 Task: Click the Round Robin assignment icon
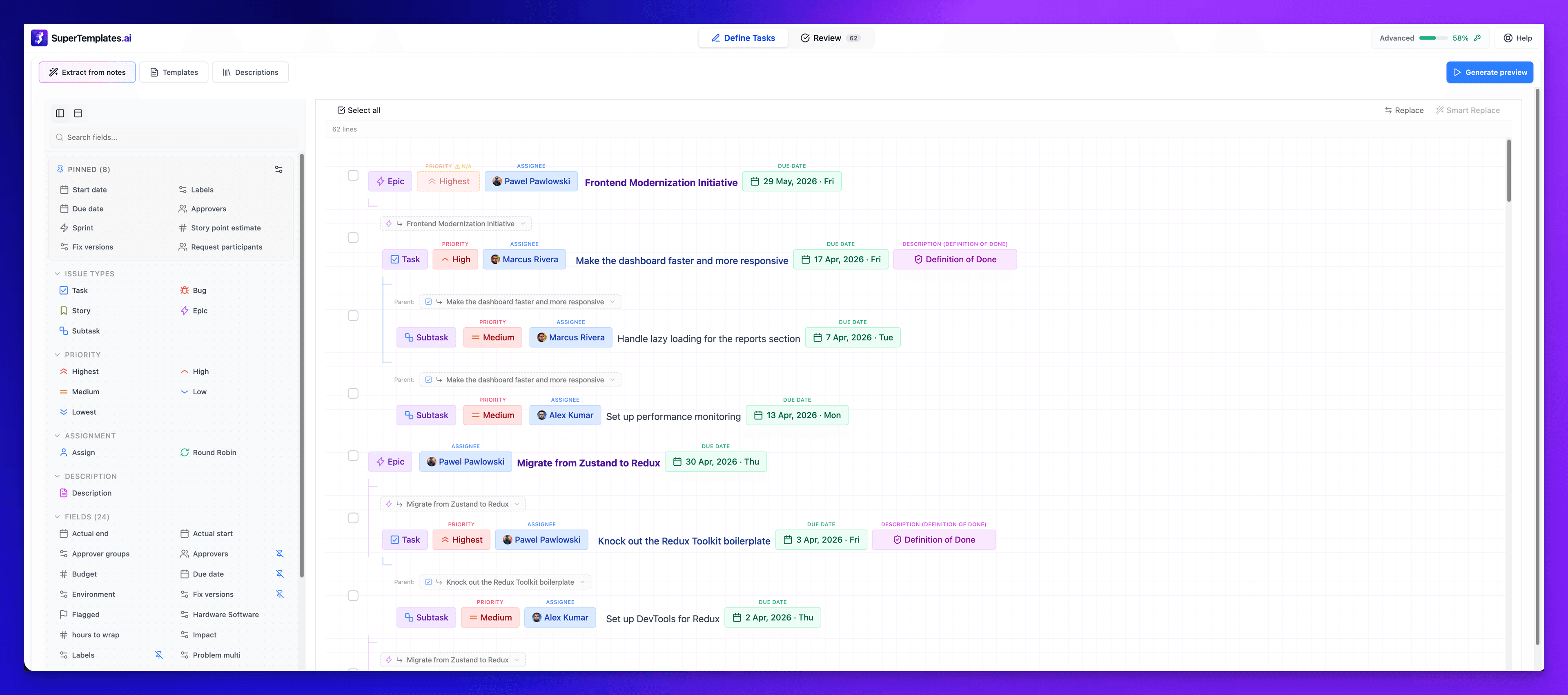[x=185, y=453]
